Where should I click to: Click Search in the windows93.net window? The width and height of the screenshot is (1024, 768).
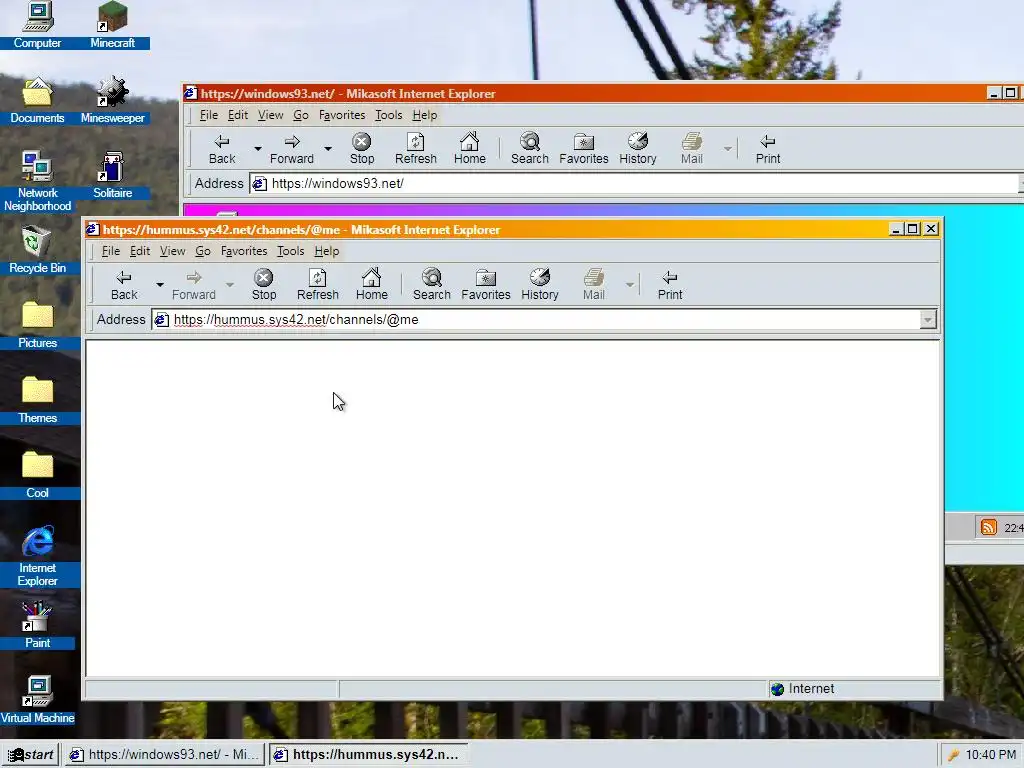coord(530,149)
